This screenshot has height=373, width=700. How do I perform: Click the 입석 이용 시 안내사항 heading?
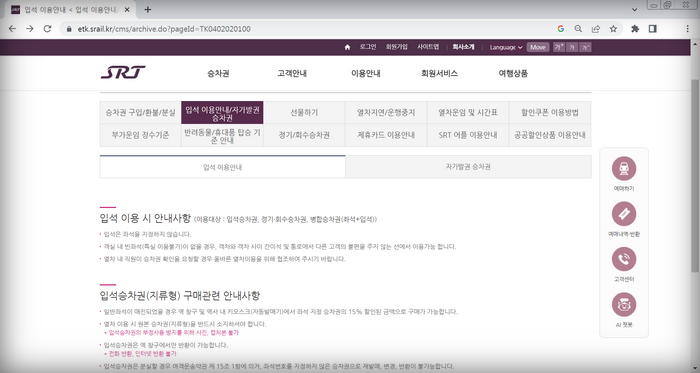pos(145,218)
